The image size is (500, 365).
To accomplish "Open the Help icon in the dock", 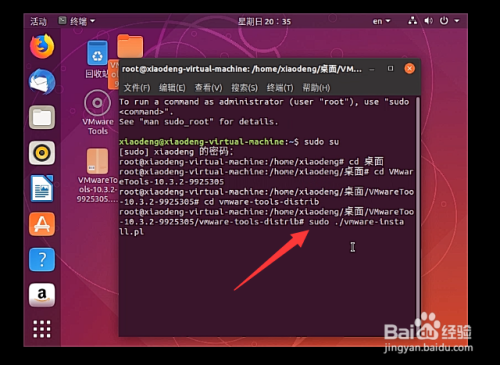I will pos(42,260).
